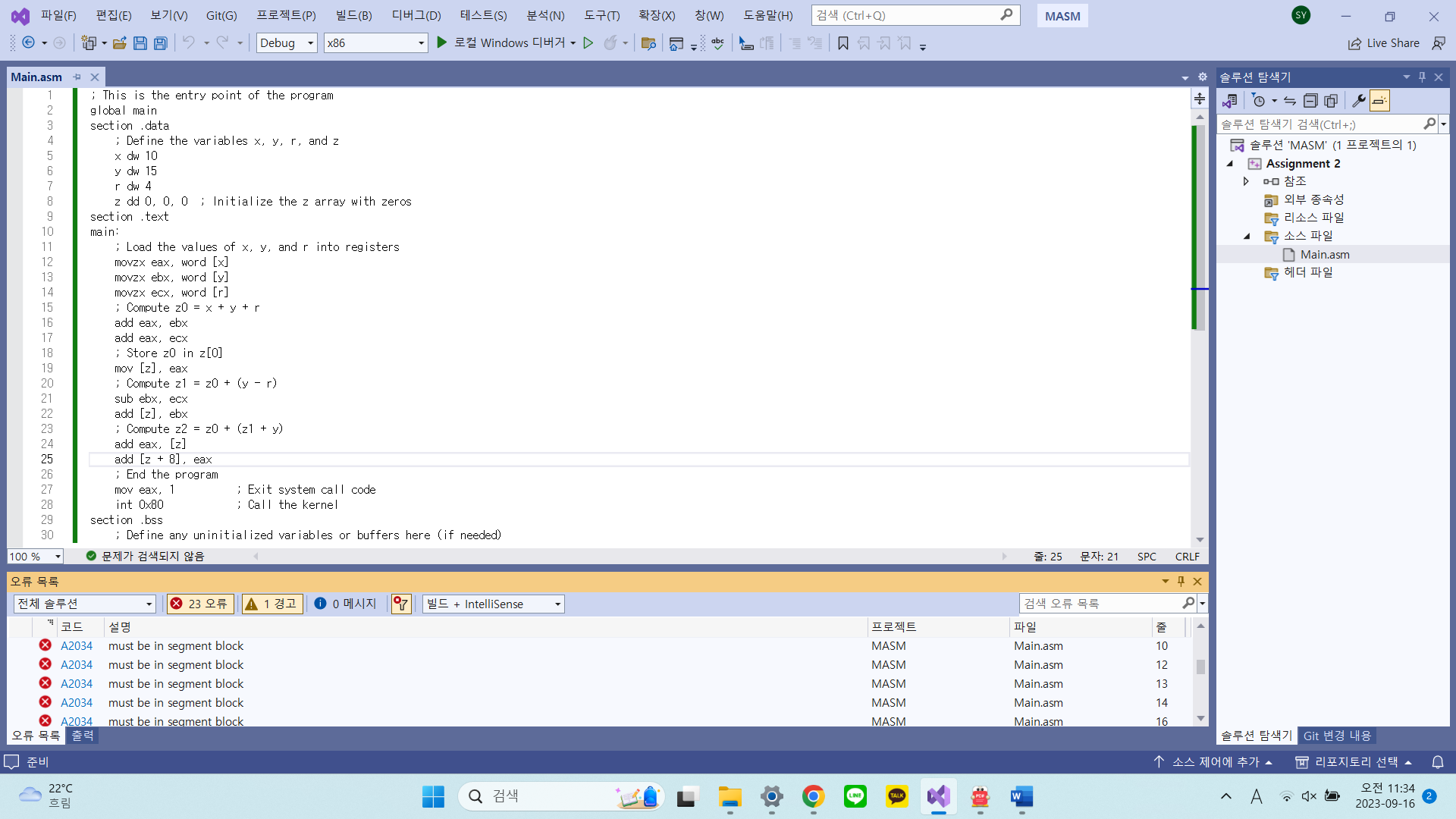Select Main.asm in the source files folder

(x=1325, y=254)
